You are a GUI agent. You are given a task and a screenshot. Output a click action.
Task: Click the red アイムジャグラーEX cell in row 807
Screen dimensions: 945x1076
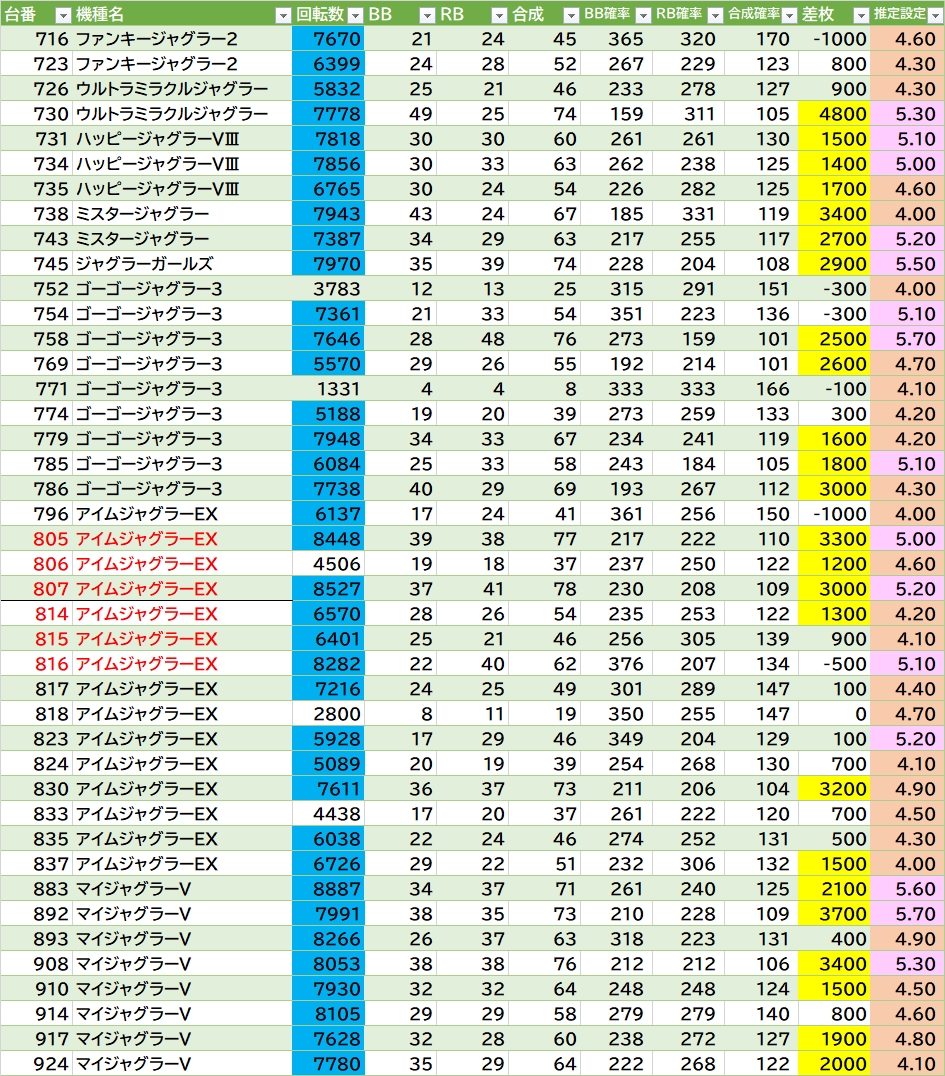pos(182,589)
